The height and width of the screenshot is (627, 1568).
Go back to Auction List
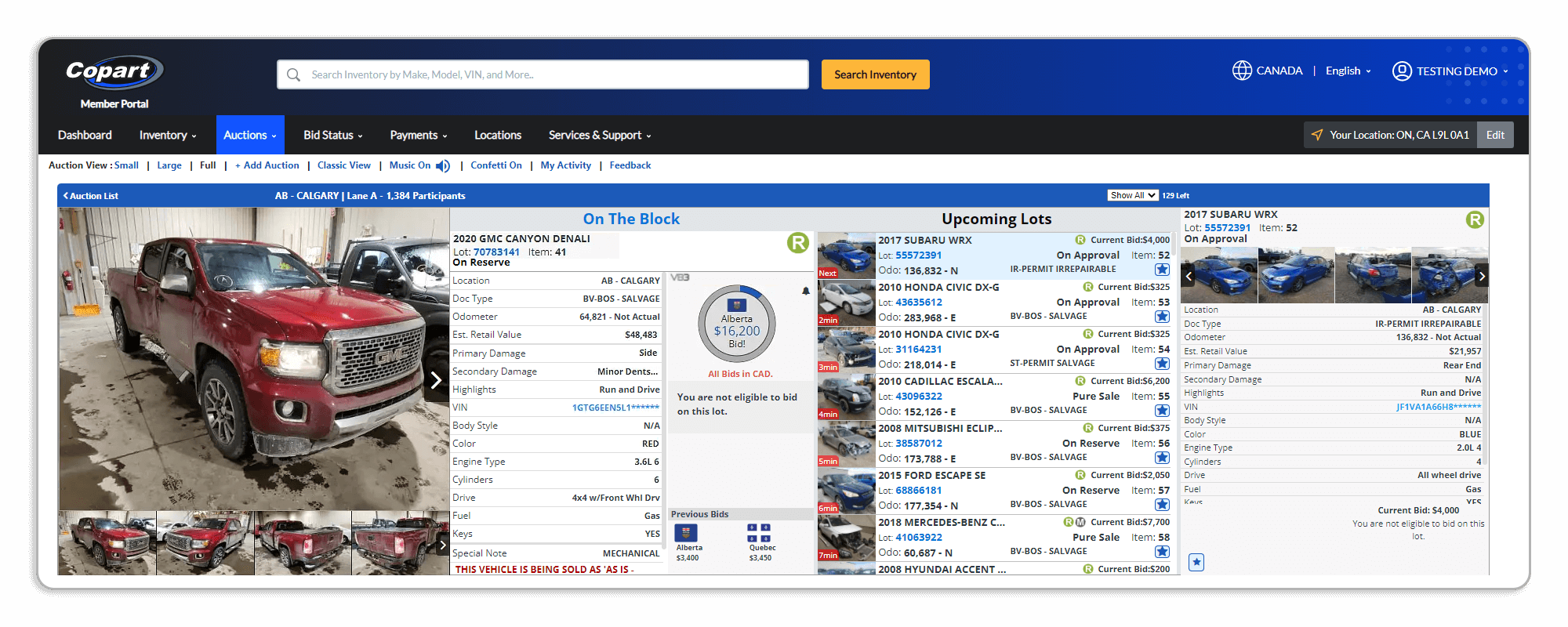pos(91,196)
